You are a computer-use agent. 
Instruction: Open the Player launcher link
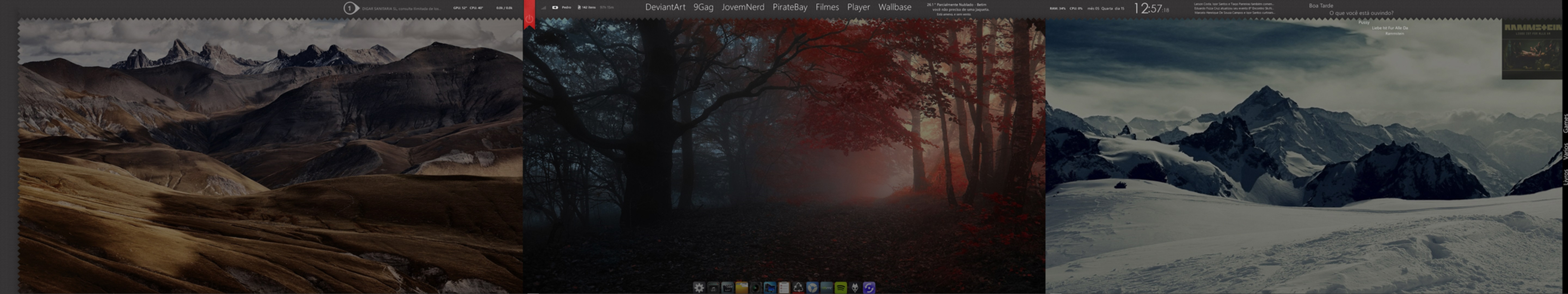[858, 7]
